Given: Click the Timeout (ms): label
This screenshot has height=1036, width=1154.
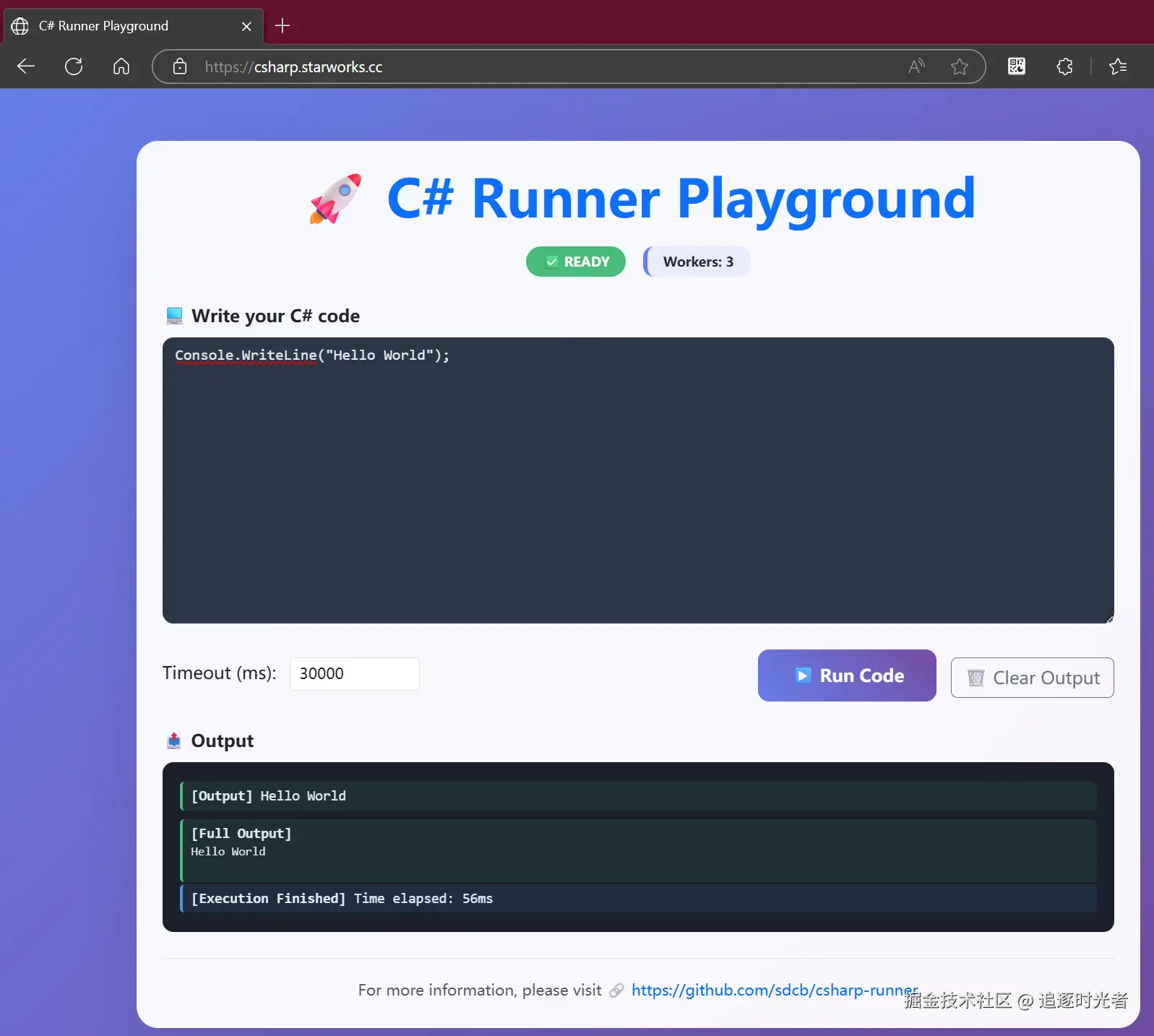Looking at the screenshot, I should [220, 673].
